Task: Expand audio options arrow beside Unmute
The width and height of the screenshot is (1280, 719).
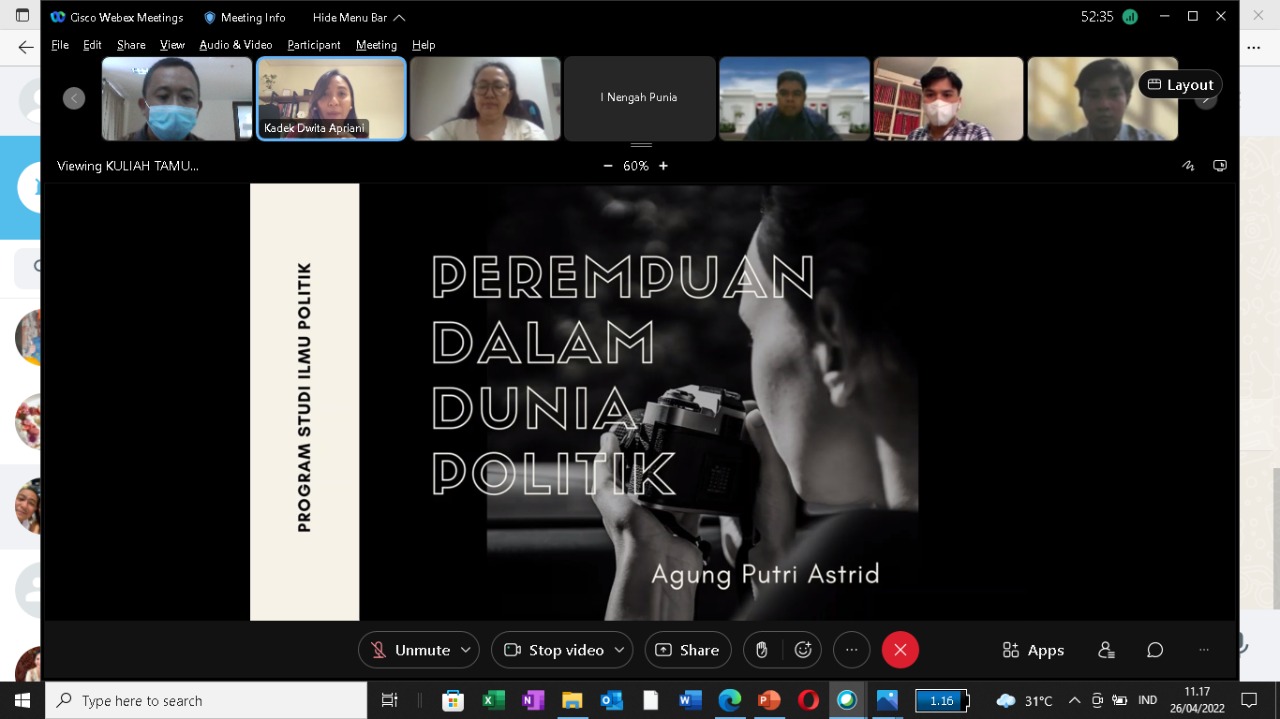Action: 465,650
